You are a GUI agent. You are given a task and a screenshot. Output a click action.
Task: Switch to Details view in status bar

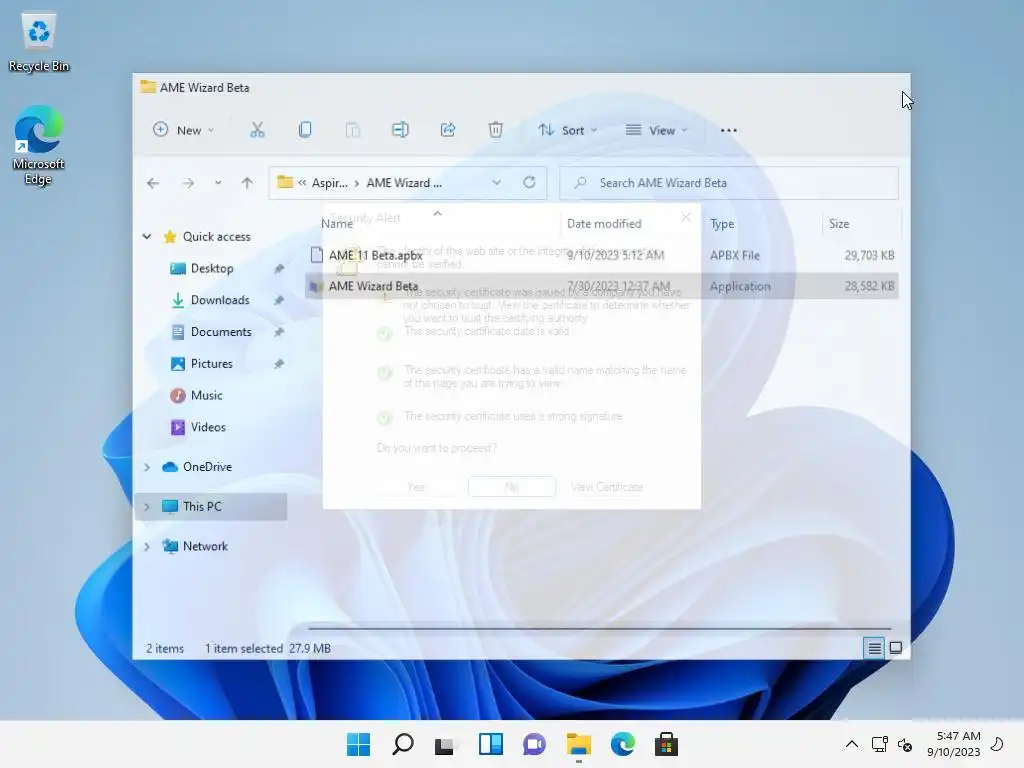874,648
